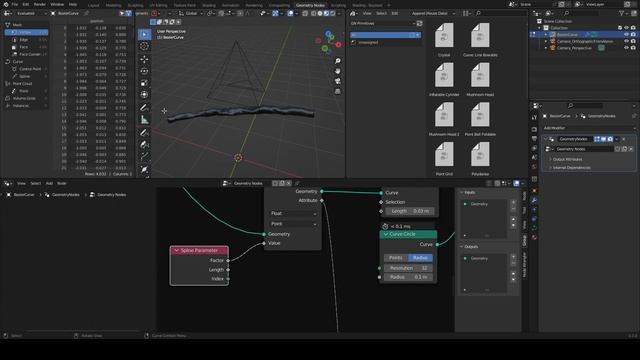Toggle BezierCurve visibility eye in outliner
The image size is (640, 360).
coord(627,35)
